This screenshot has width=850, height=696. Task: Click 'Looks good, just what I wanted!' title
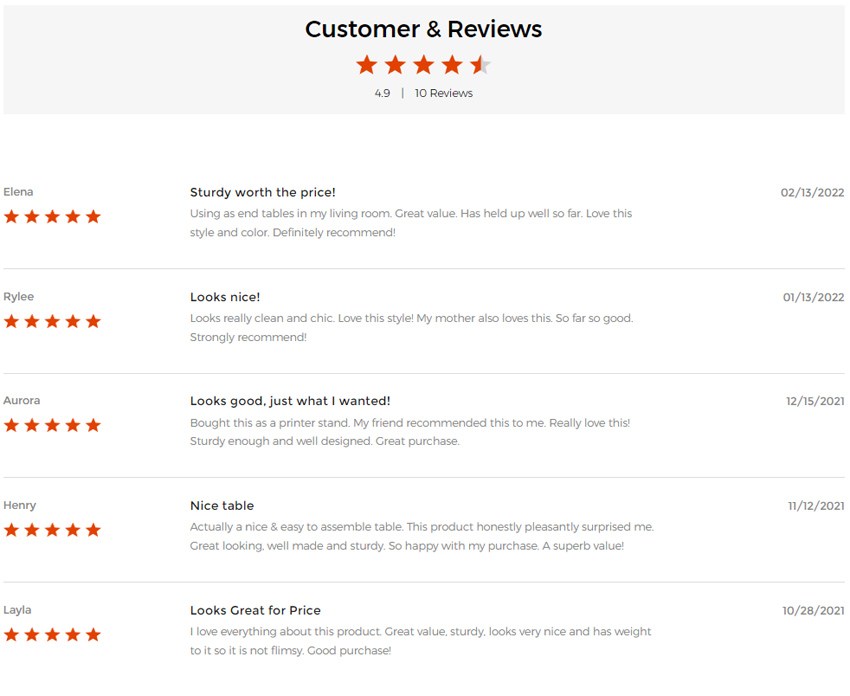[290, 401]
